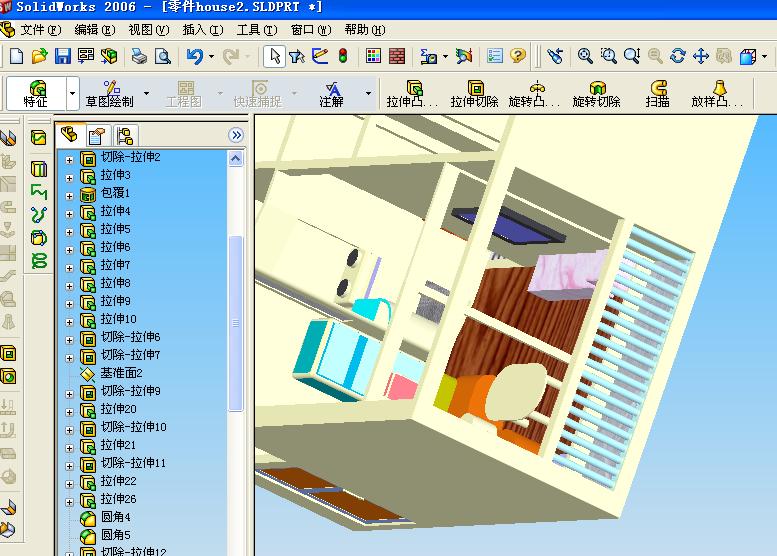Expand the panel with the double-chevron button
Viewport: 777px width, 556px height.
click(236, 135)
